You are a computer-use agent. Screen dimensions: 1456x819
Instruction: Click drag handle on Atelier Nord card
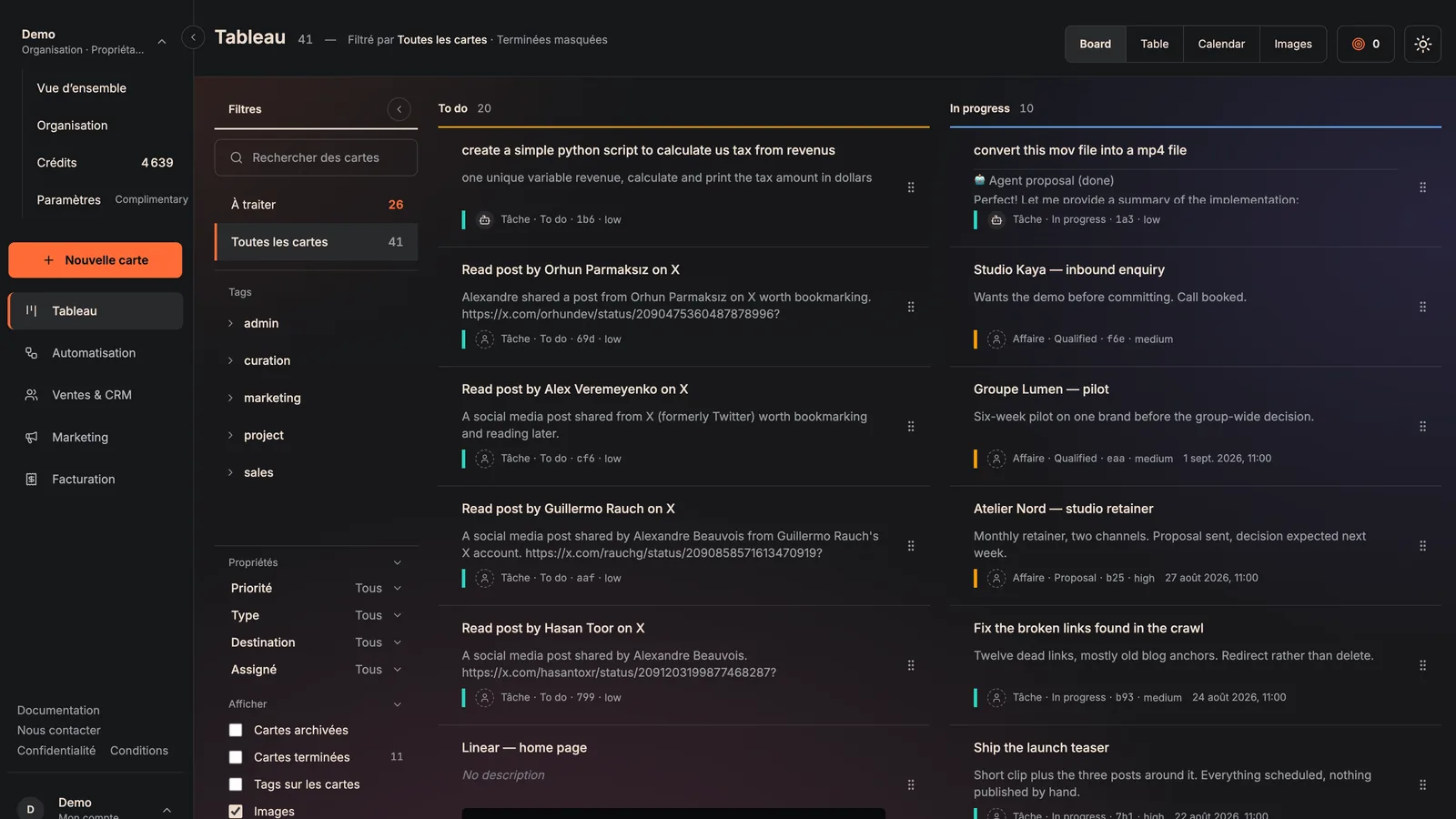[x=1423, y=546]
